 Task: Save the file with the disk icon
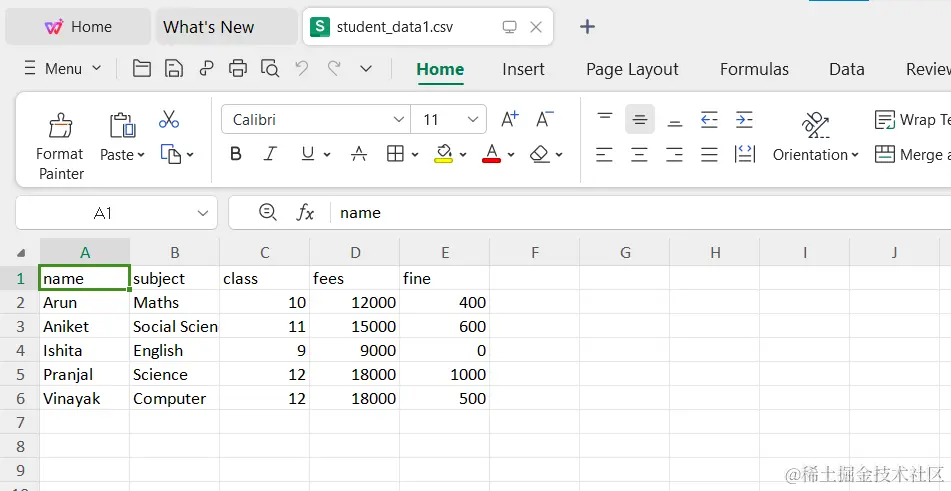pyautogui.click(x=174, y=68)
